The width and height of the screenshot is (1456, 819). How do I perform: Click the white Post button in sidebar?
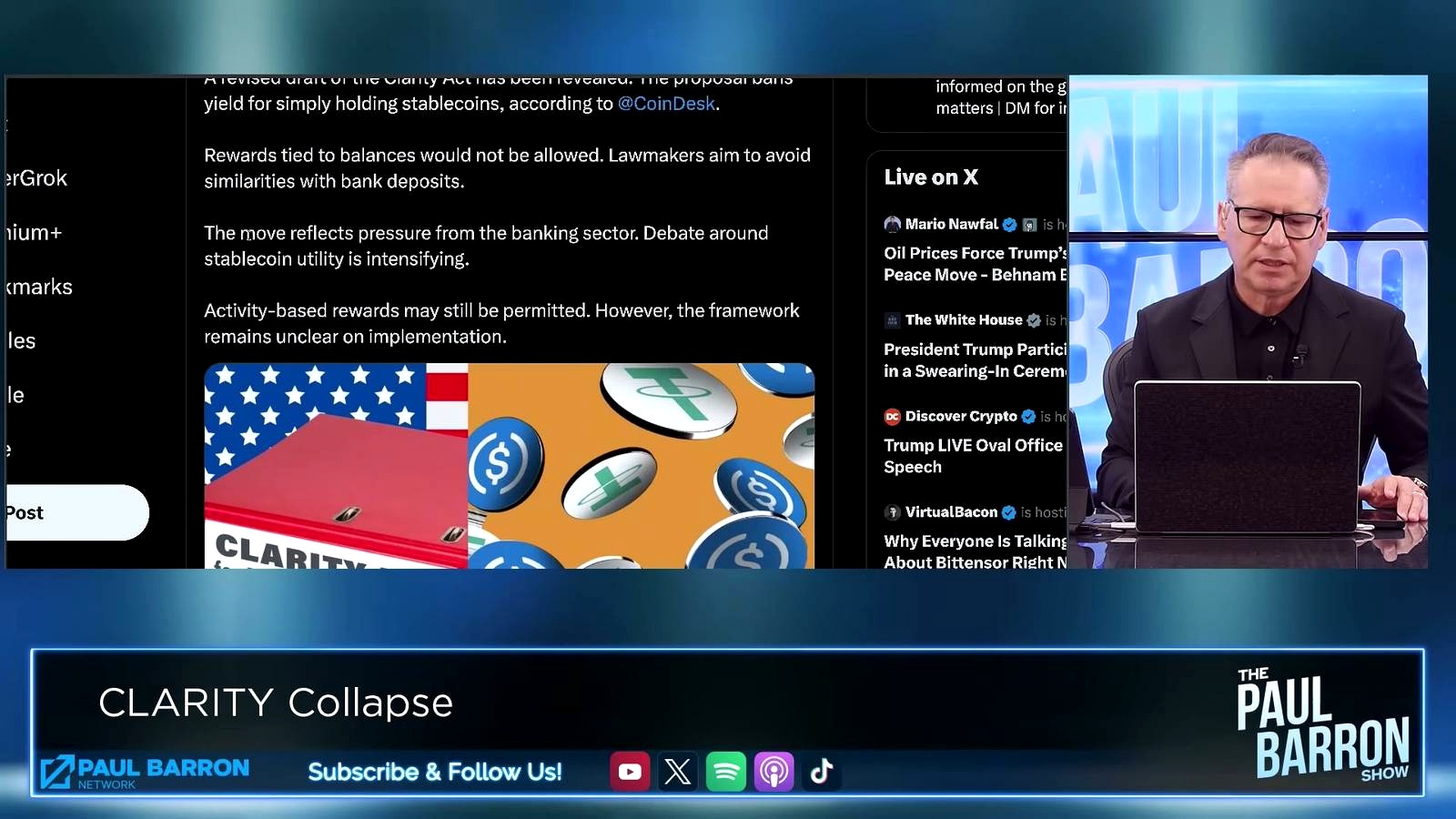click(x=77, y=512)
